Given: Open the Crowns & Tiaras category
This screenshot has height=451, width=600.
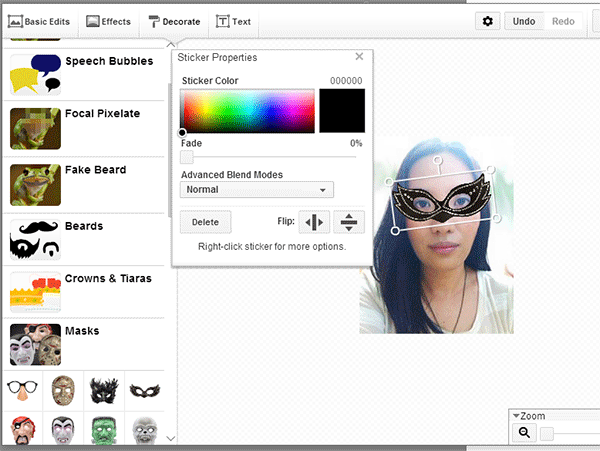Looking at the screenshot, I should click(x=83, y=292).
